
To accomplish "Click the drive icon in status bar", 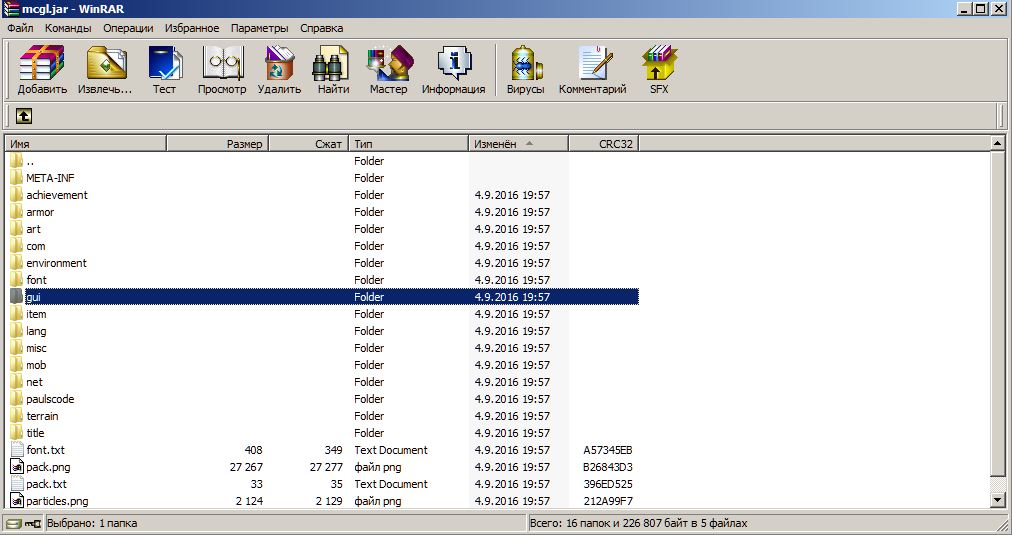I will point(14,523).
